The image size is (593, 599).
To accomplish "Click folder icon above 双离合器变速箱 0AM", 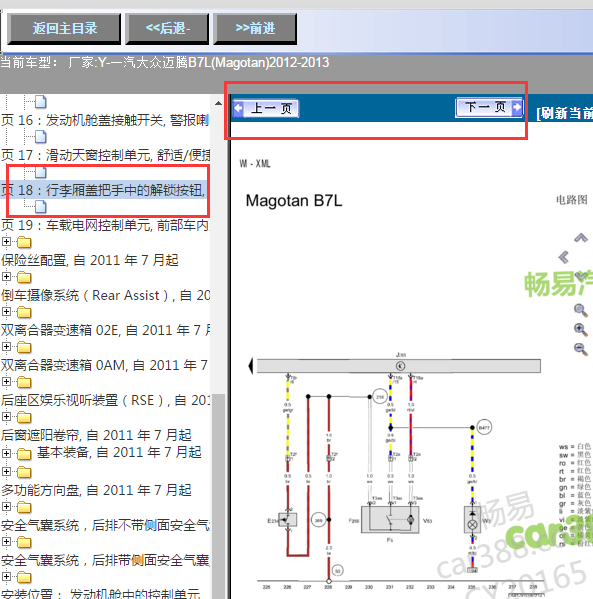I will point(24,347).
